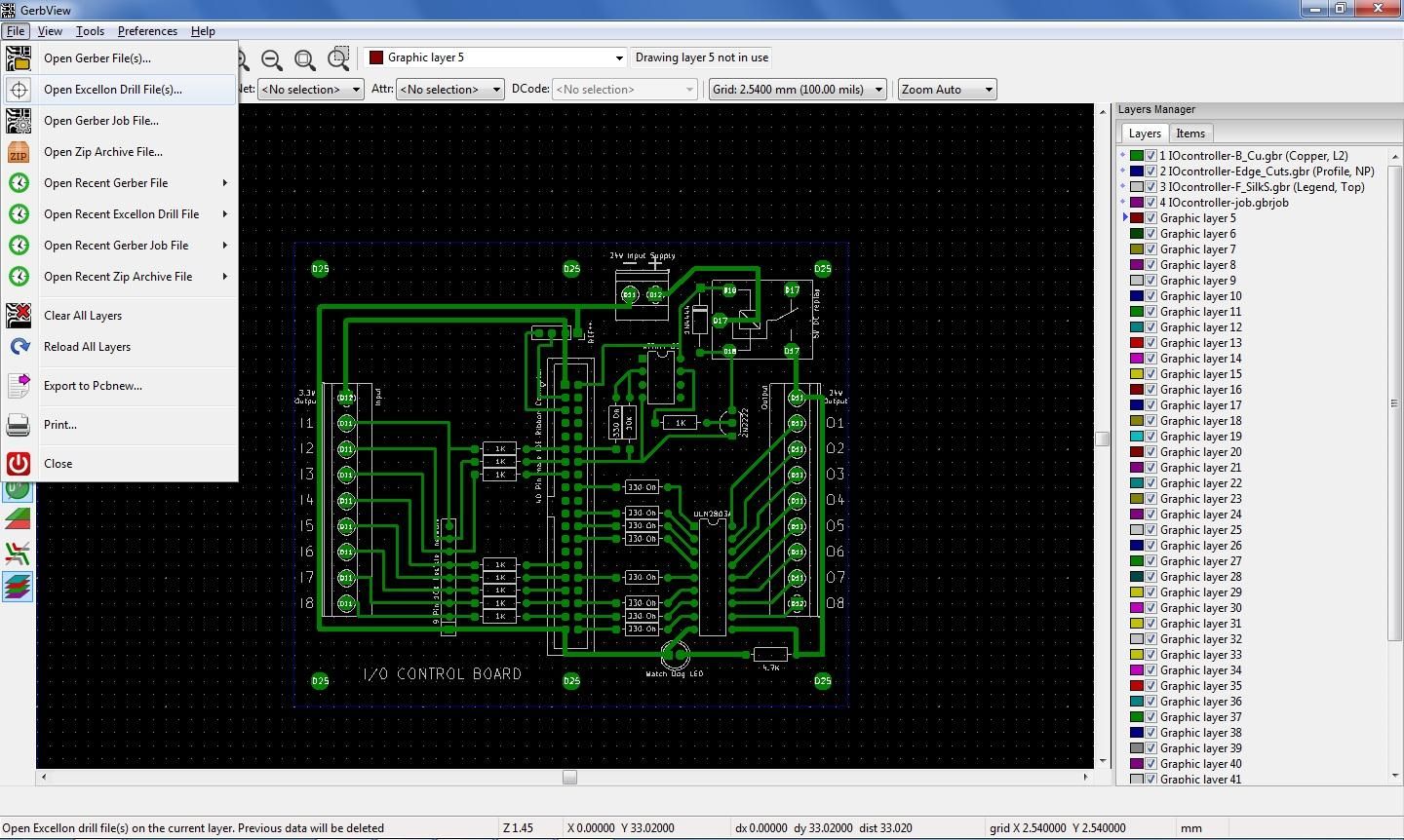The width and height of the screenshot is (1404, 840).
Task: Switch to the Items tab
Action: coord(1190,133)
